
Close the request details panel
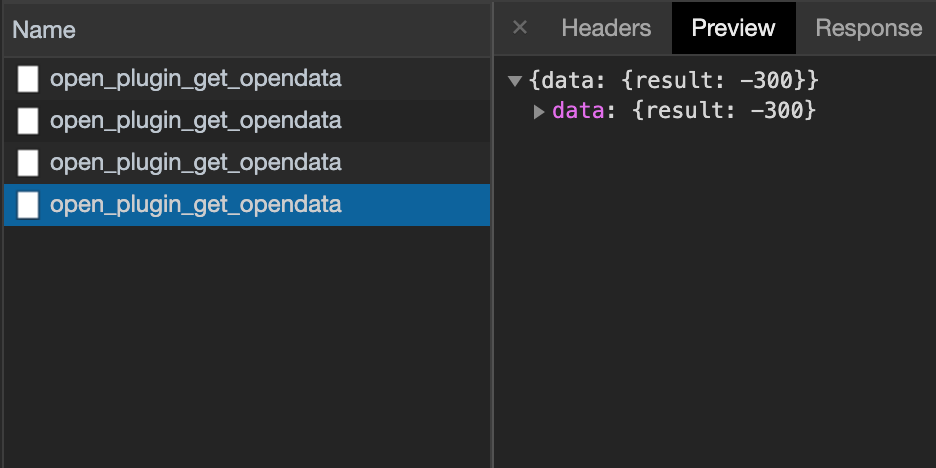(519, 28)
